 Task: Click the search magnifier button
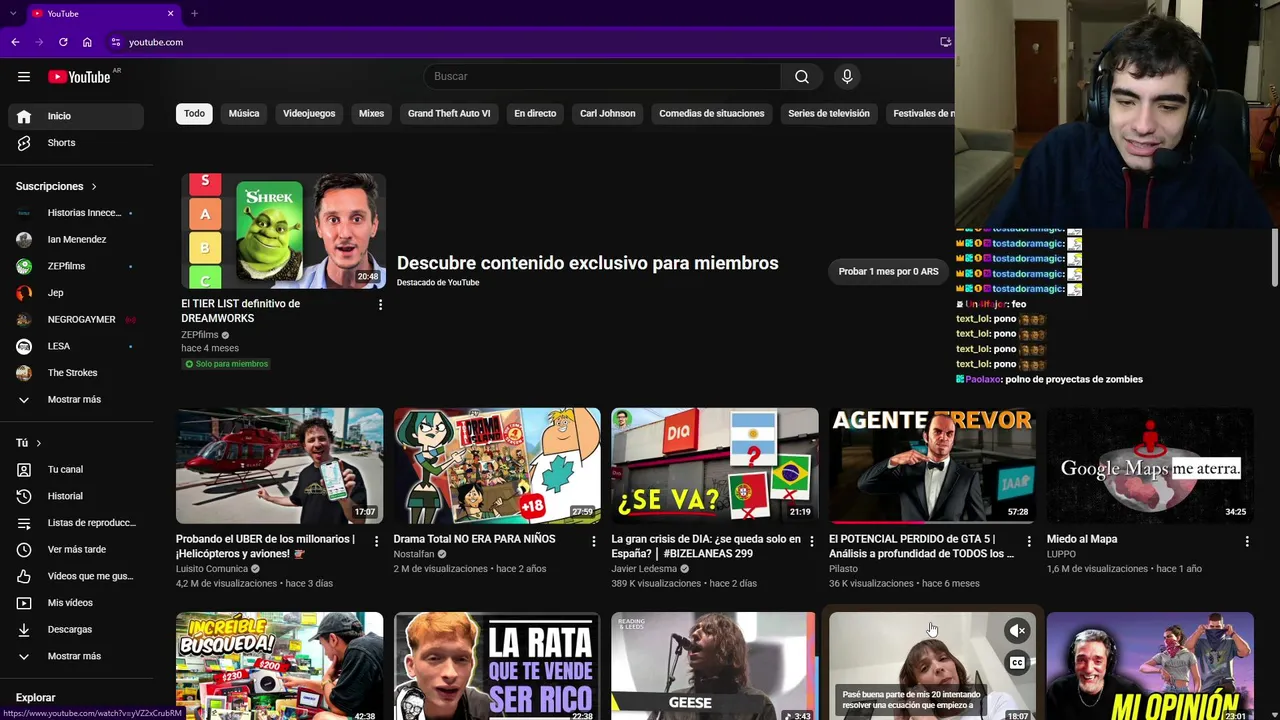point(802,77)
